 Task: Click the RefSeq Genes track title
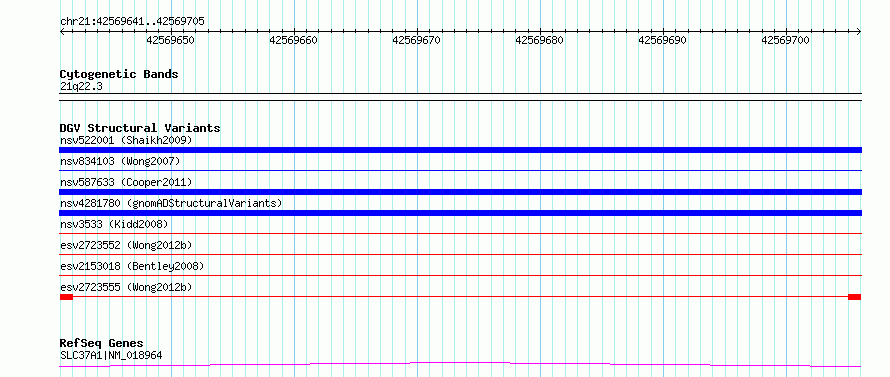point(102,344)
